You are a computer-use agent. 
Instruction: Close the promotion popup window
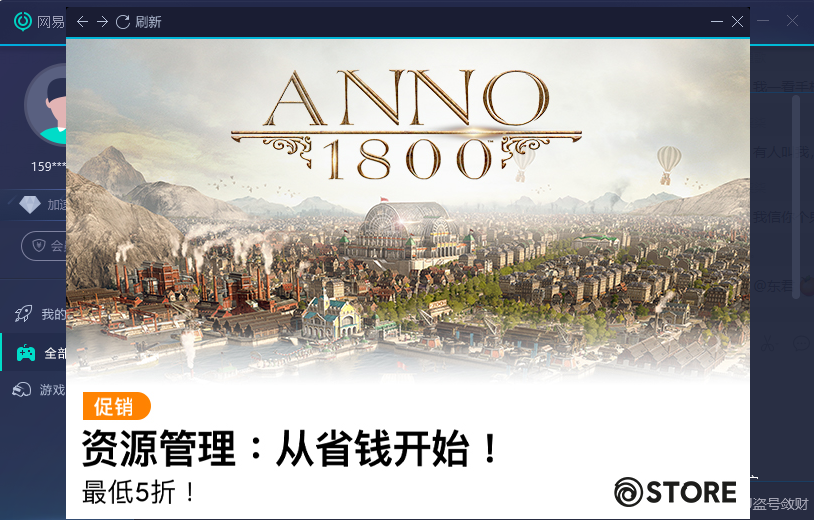pos(737,21)
